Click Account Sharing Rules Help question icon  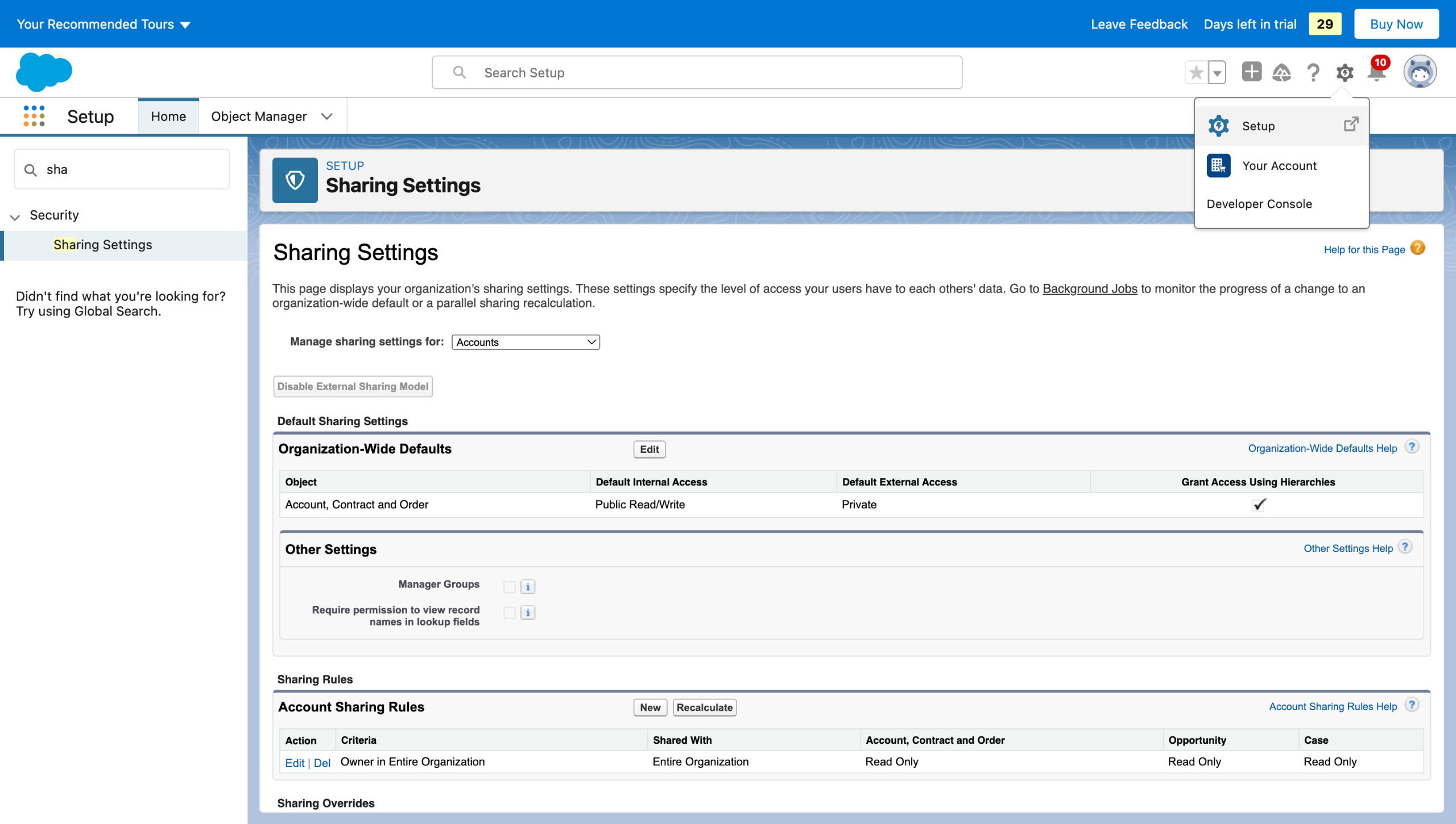point(1412,706)
